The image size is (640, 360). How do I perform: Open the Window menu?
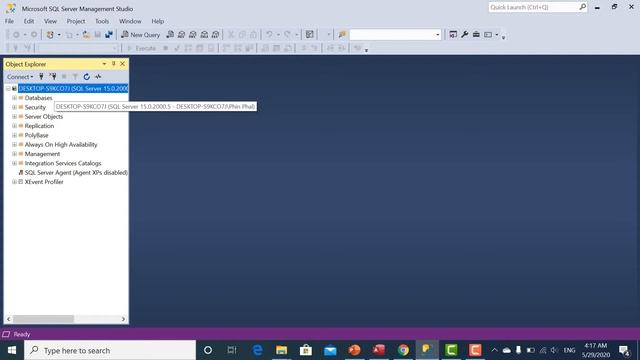[130, 21]
